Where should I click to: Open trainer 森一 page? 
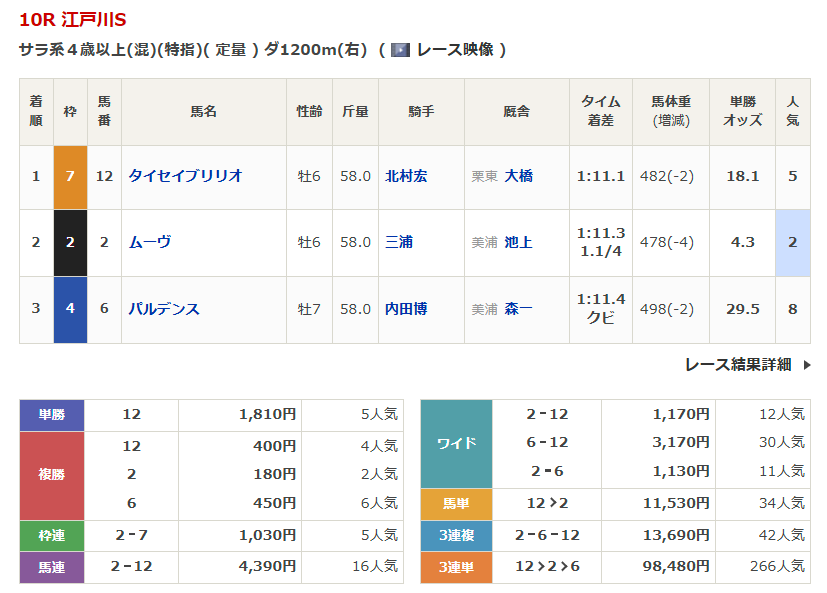[518, 309]
